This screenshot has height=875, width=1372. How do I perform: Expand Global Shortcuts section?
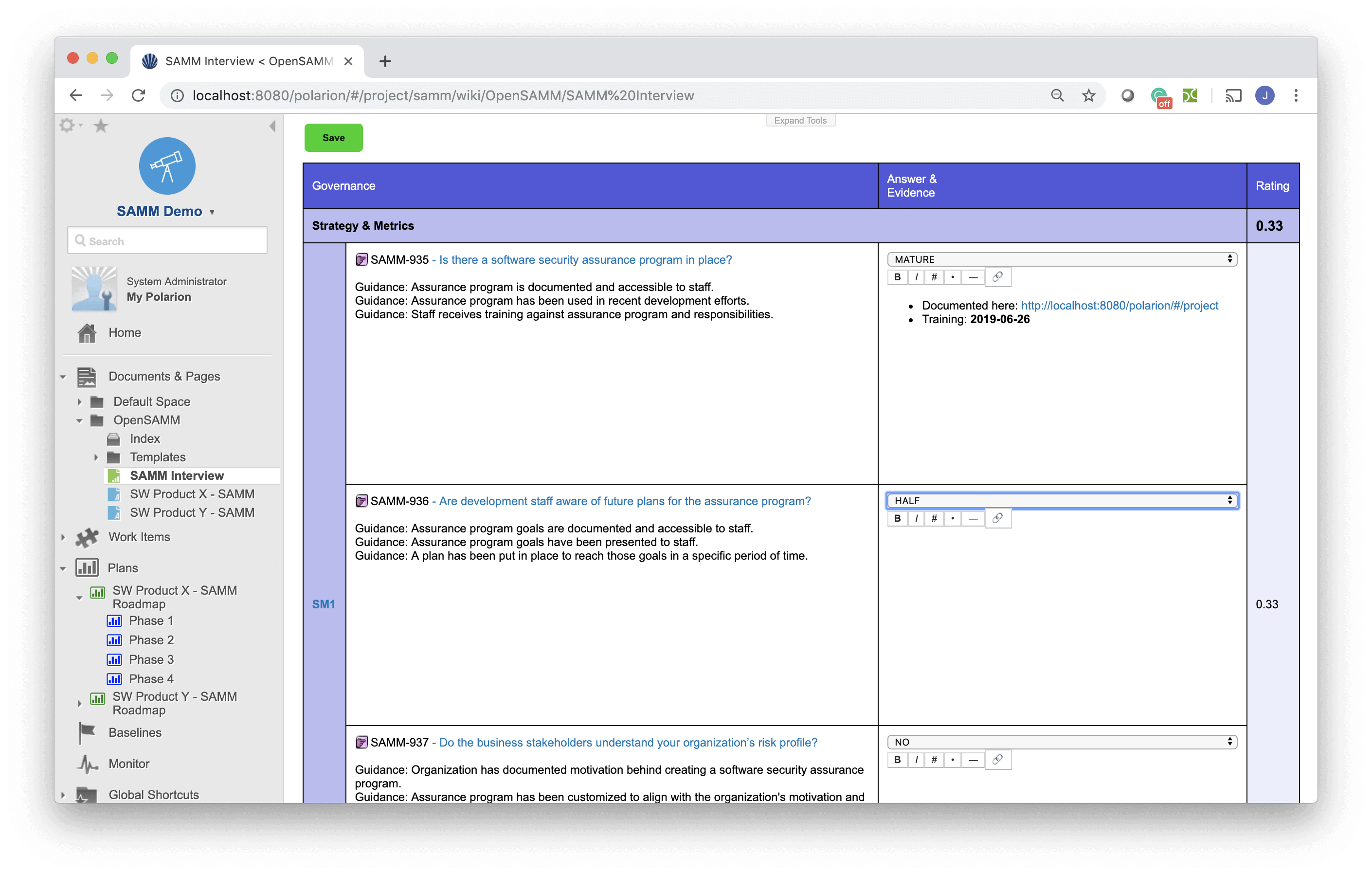(63, 795)
